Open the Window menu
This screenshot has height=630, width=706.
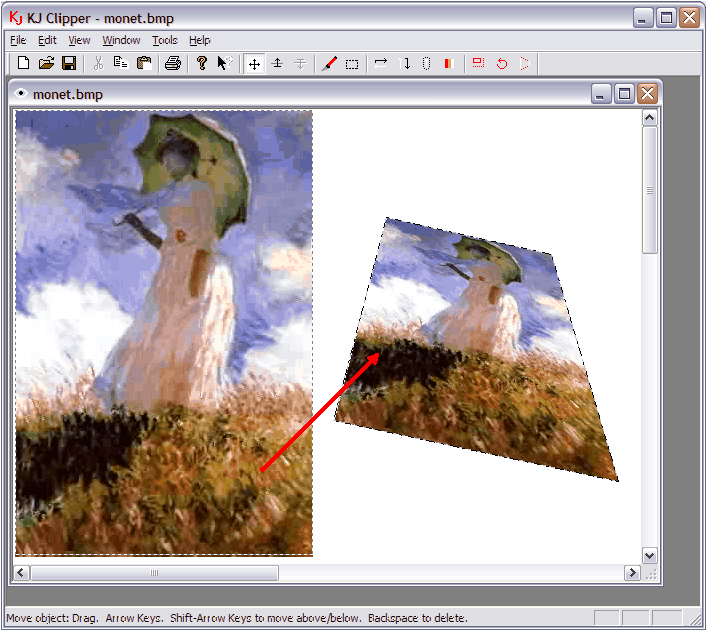pyautogui.click(x=122, y=41)
